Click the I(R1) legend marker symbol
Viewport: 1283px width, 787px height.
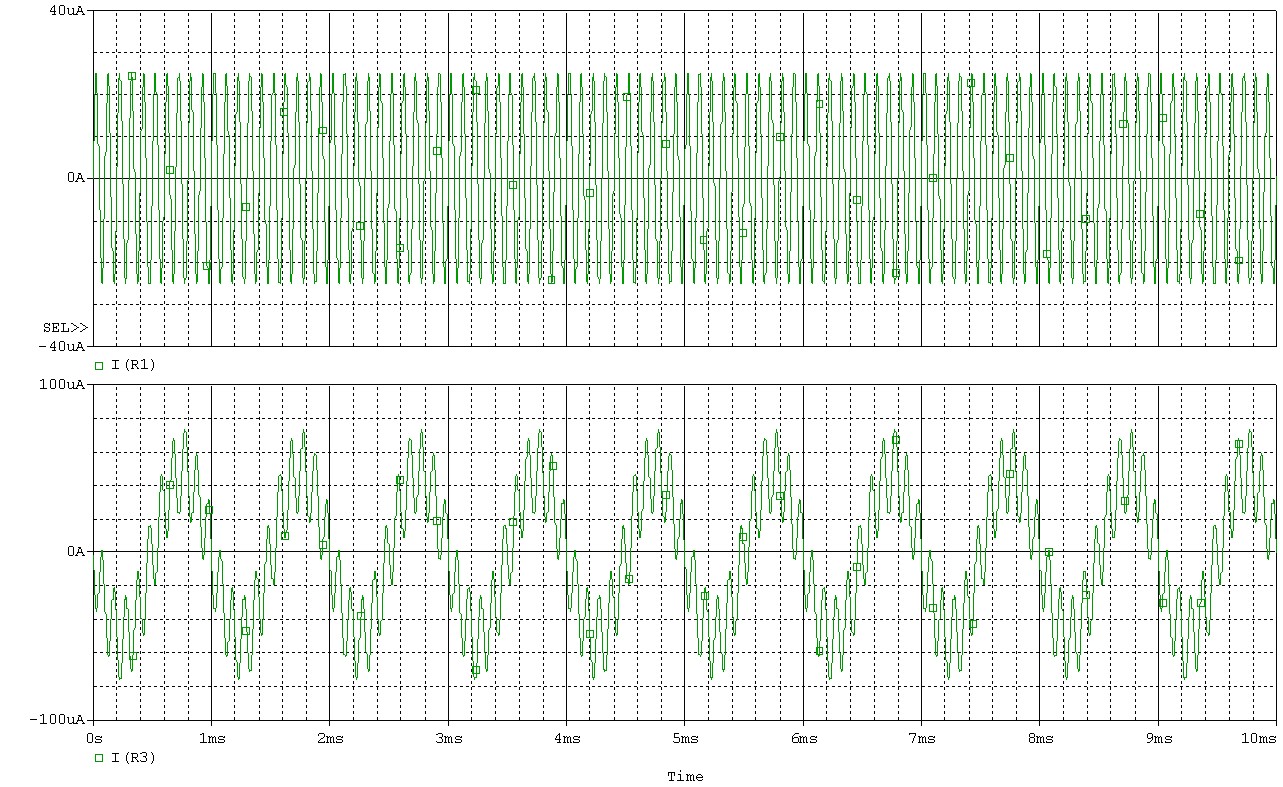coord(99,366)
